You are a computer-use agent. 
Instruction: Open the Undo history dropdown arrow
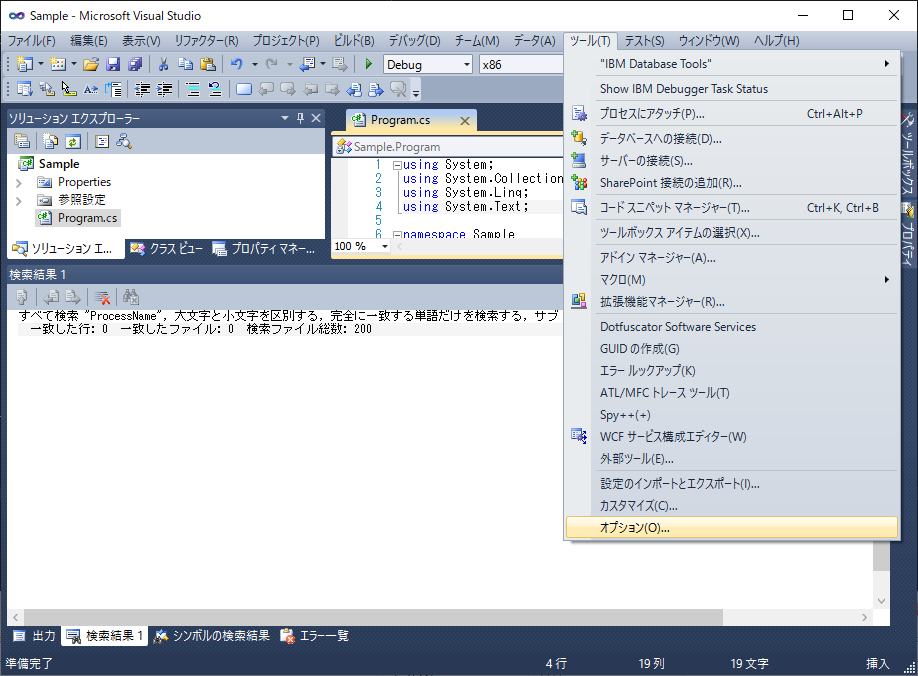255,64
